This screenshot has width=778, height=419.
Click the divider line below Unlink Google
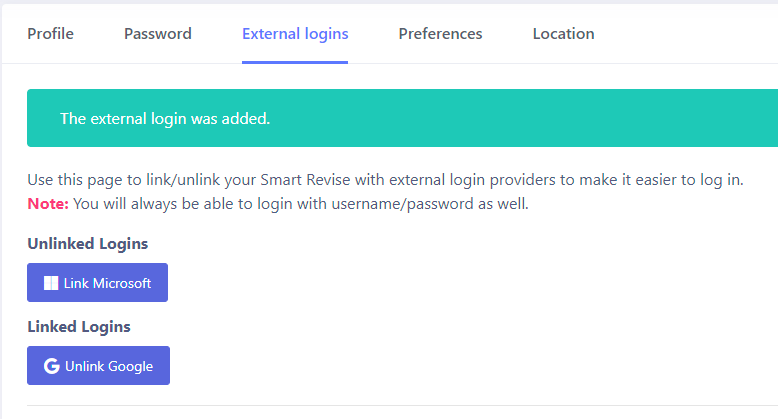[x=402, y=406]
